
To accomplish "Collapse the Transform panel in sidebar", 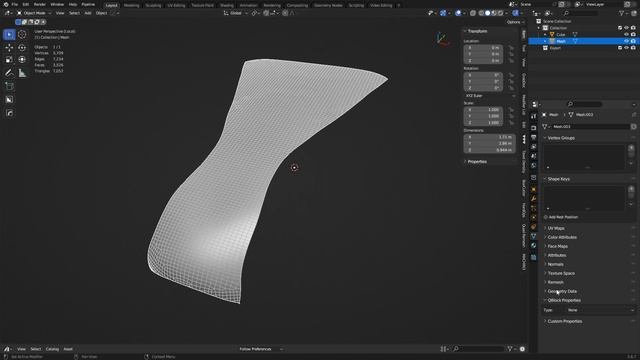I will pyautogui.click(x=477, y=31).
